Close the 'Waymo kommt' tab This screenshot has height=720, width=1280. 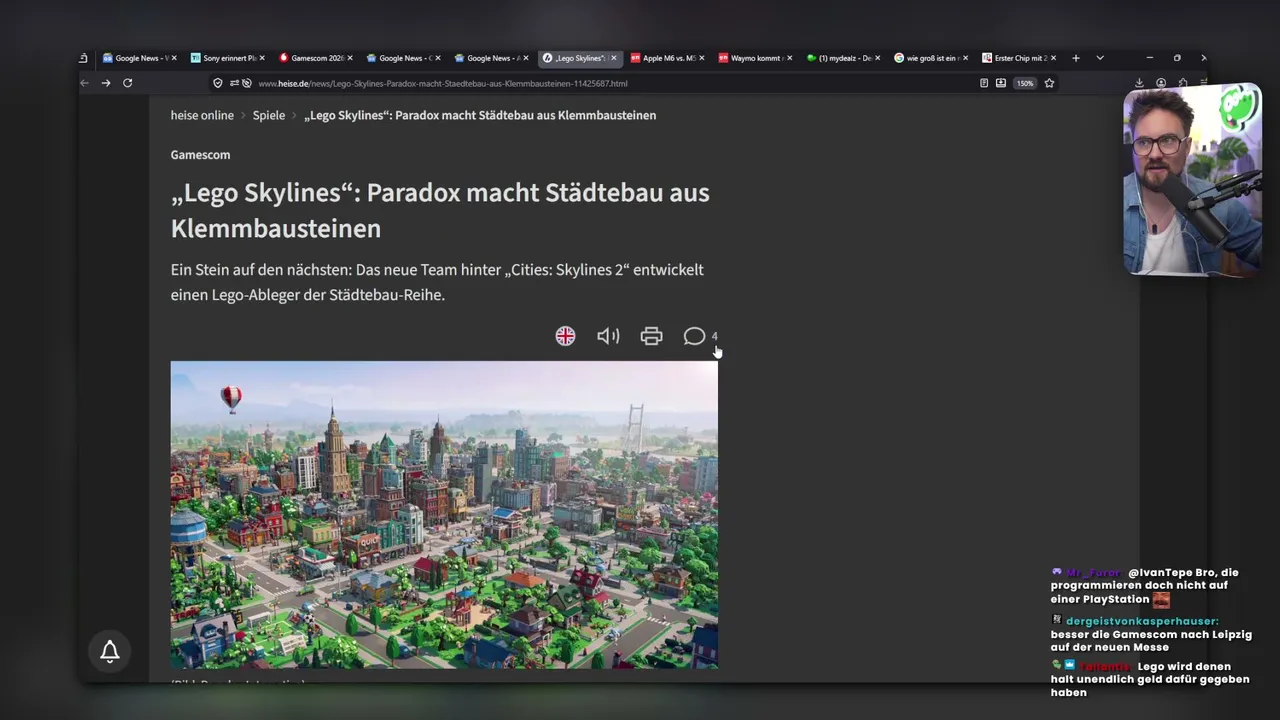pos(789,58)
